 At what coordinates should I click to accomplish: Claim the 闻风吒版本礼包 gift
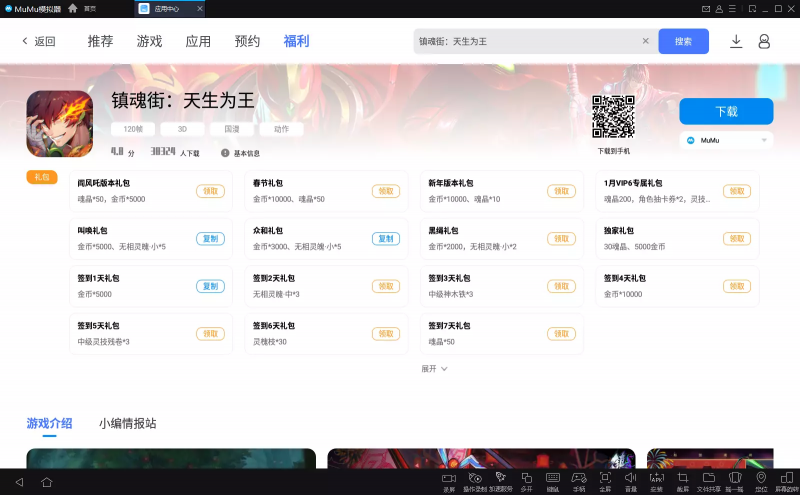point(211,191)
